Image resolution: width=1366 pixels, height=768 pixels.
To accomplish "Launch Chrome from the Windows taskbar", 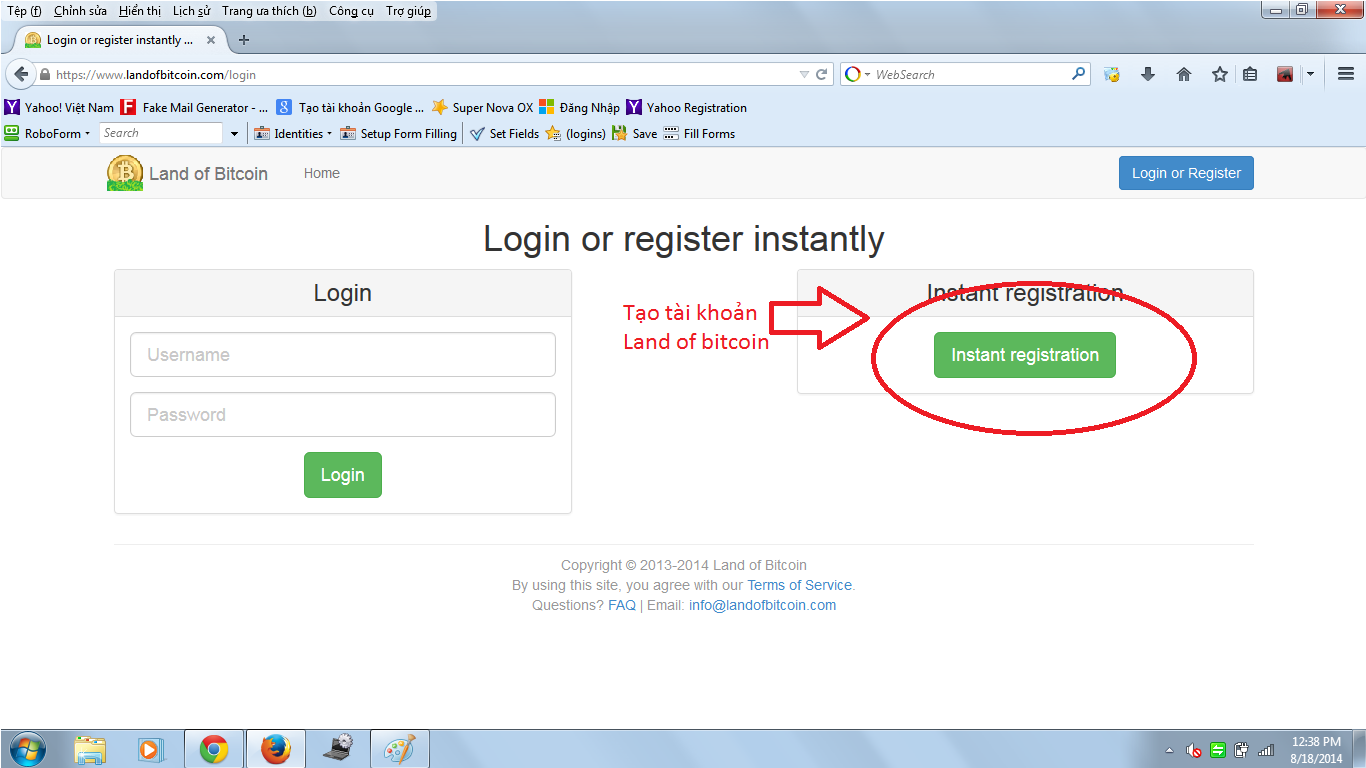I will coord(214,749).
